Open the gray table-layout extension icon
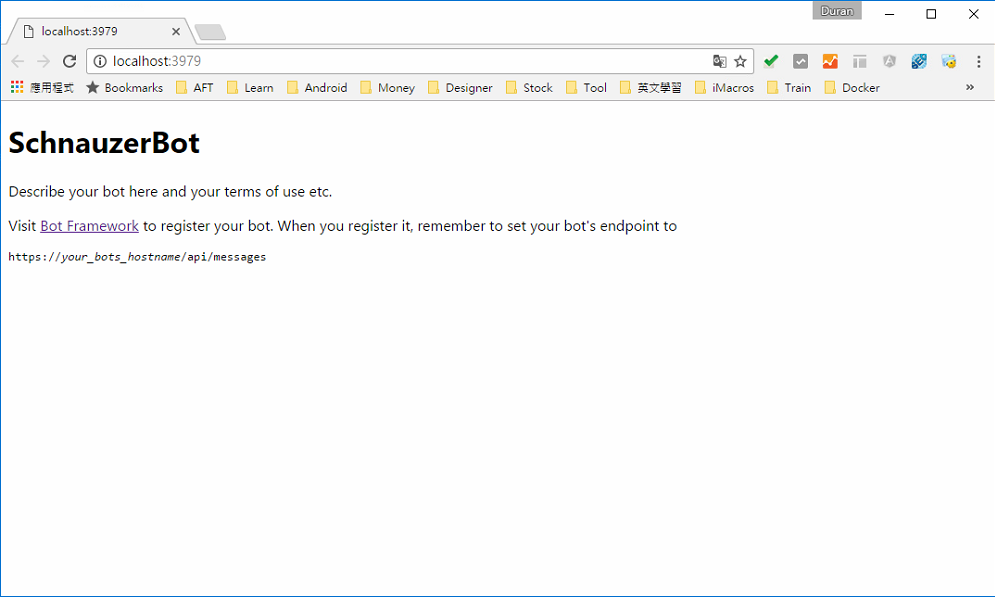This screenshot has width=995, height=597. point(860,61)
